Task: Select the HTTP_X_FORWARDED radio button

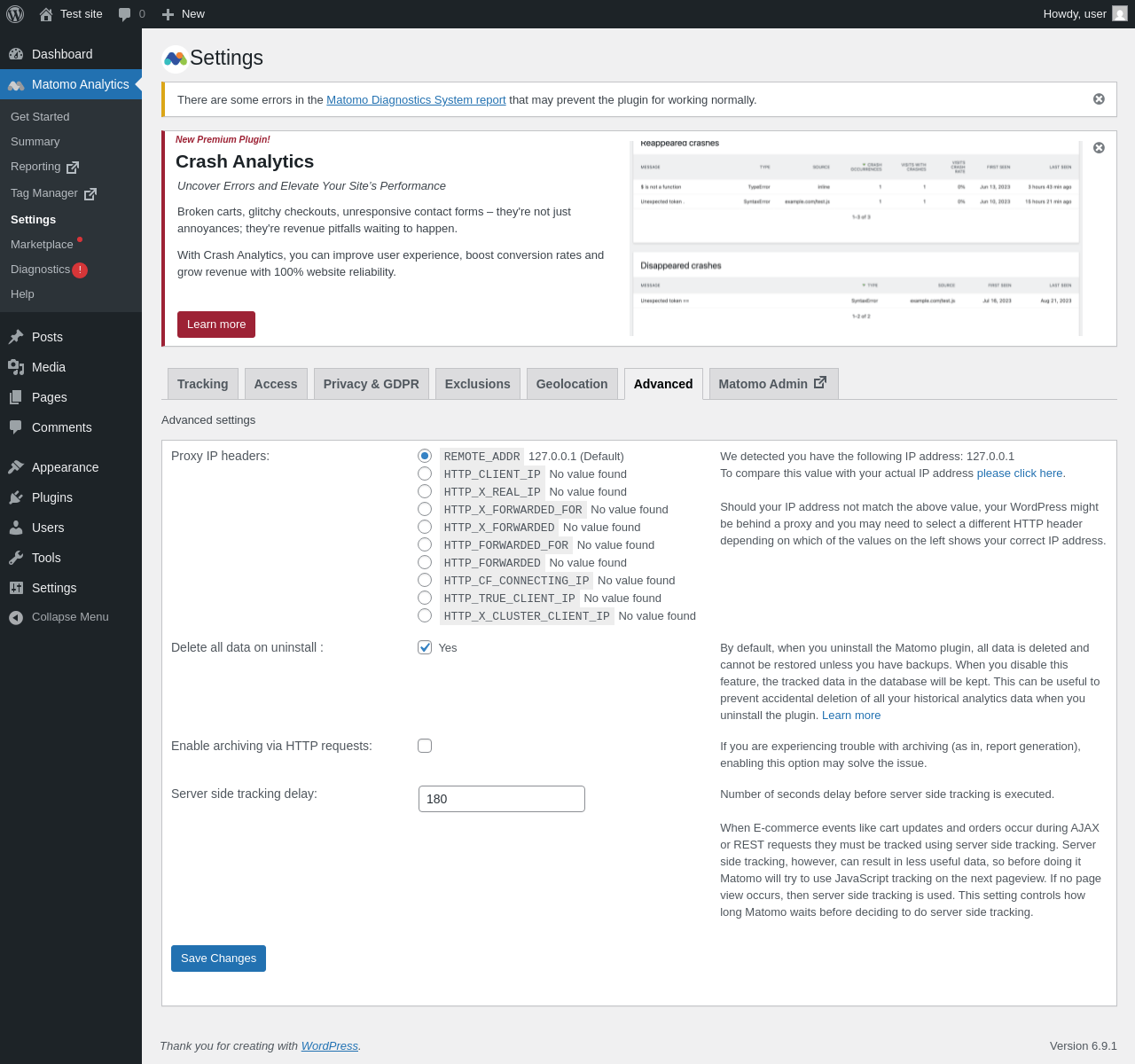Action: pyautogui.click(x=425, y=527)
